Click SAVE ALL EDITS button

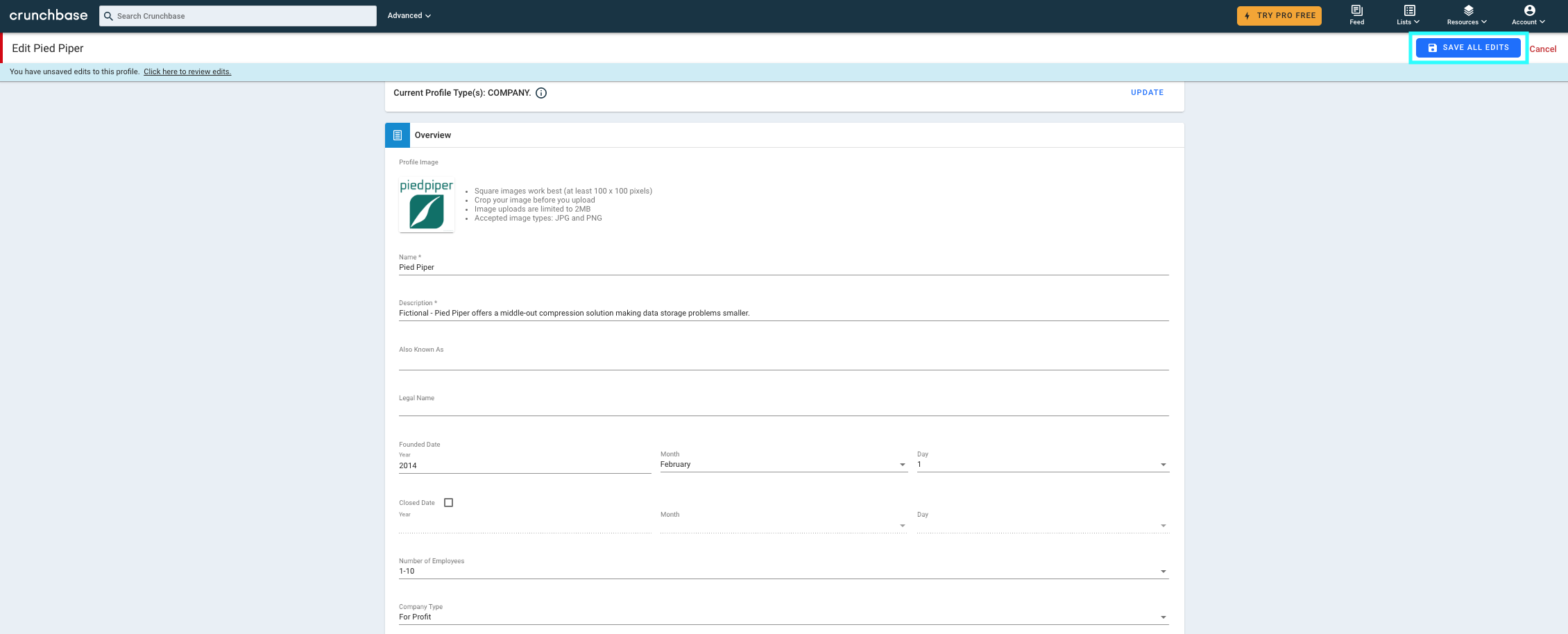pos(1468,47)
